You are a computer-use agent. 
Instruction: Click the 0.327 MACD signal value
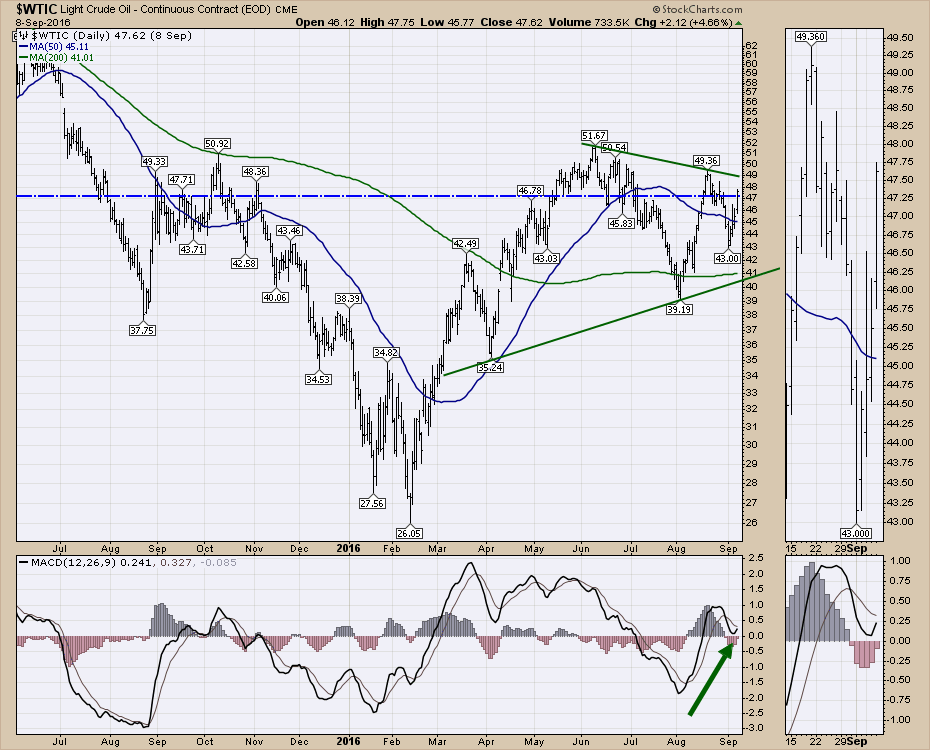[176, 562]
